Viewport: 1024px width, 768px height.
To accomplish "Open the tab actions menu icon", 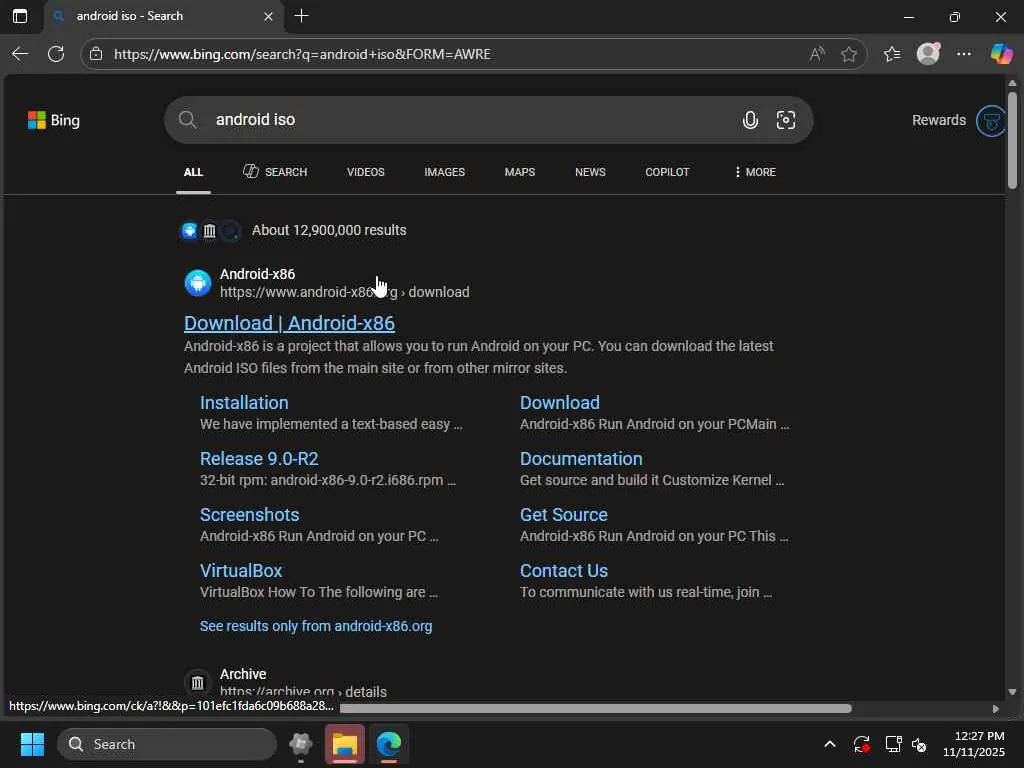I will coord(20,16).
